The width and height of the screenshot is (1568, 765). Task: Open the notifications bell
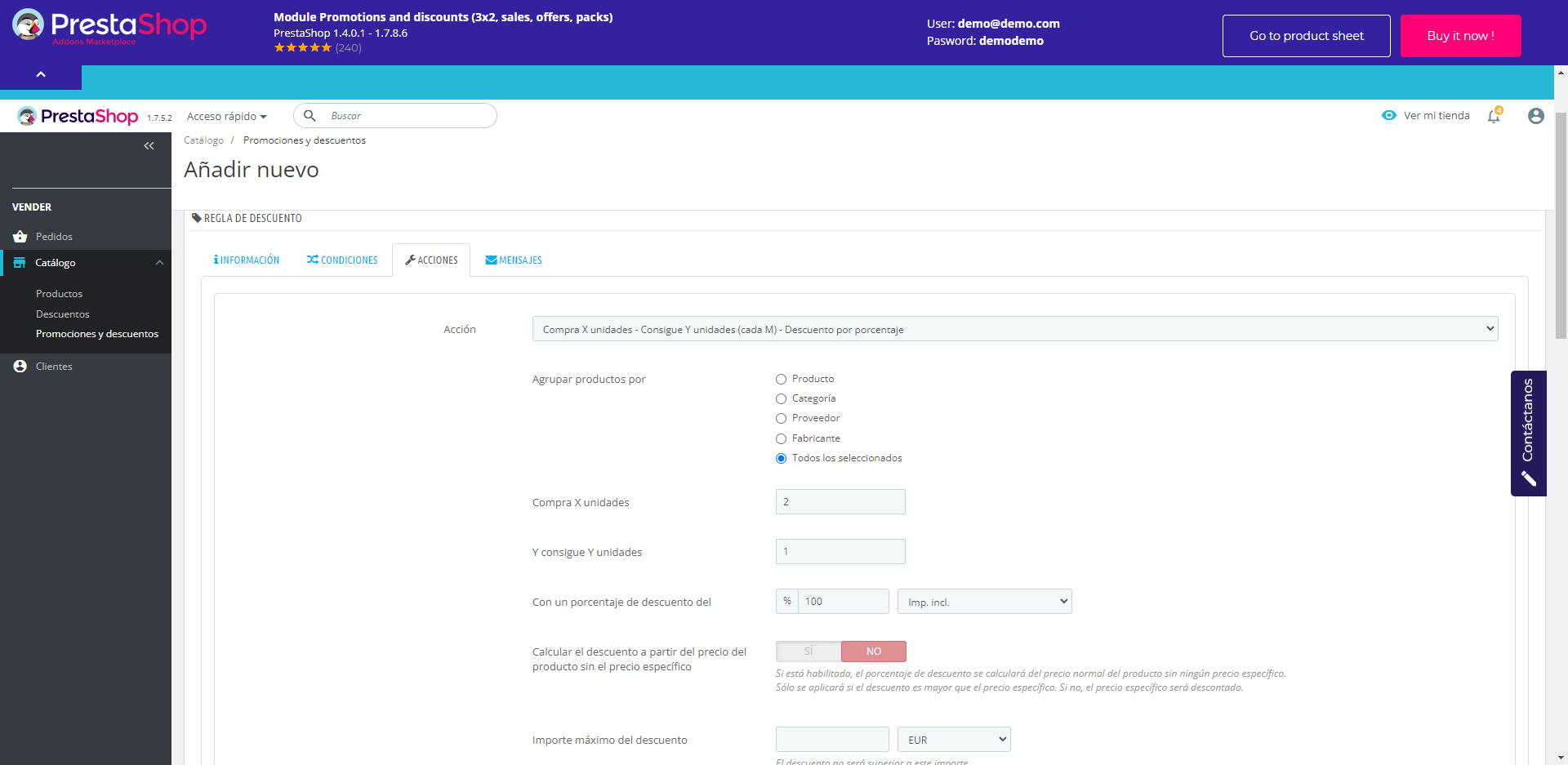(1494, 116)
